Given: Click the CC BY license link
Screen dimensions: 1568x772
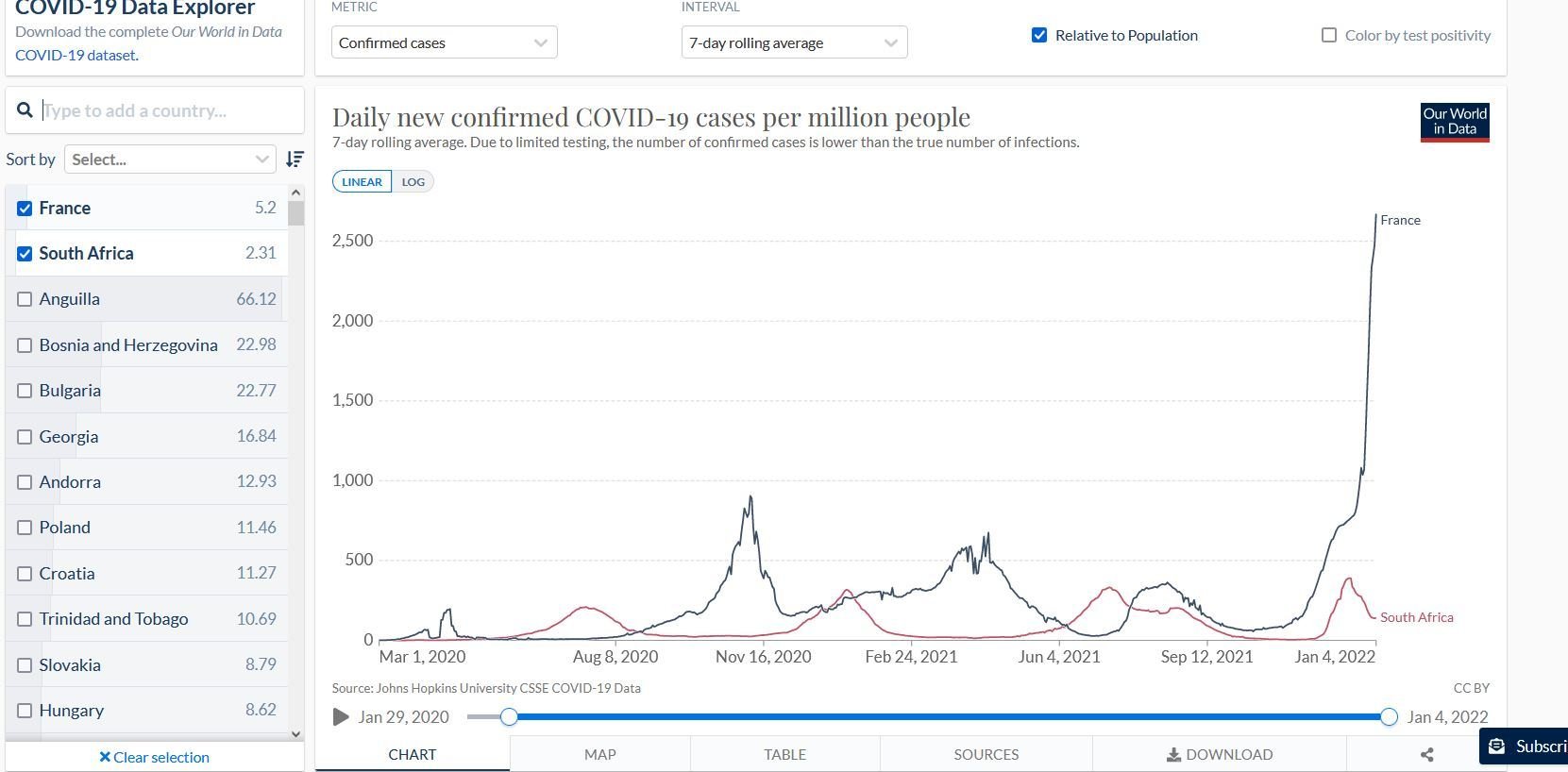Looking at the screenshot, I should tap(1471, 688).
